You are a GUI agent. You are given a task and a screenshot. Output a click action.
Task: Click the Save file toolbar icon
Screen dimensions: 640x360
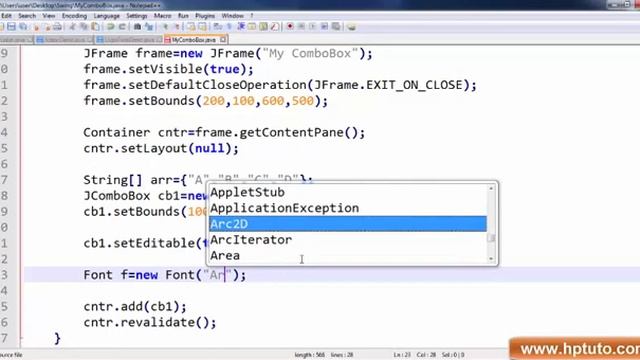[11, 27]
